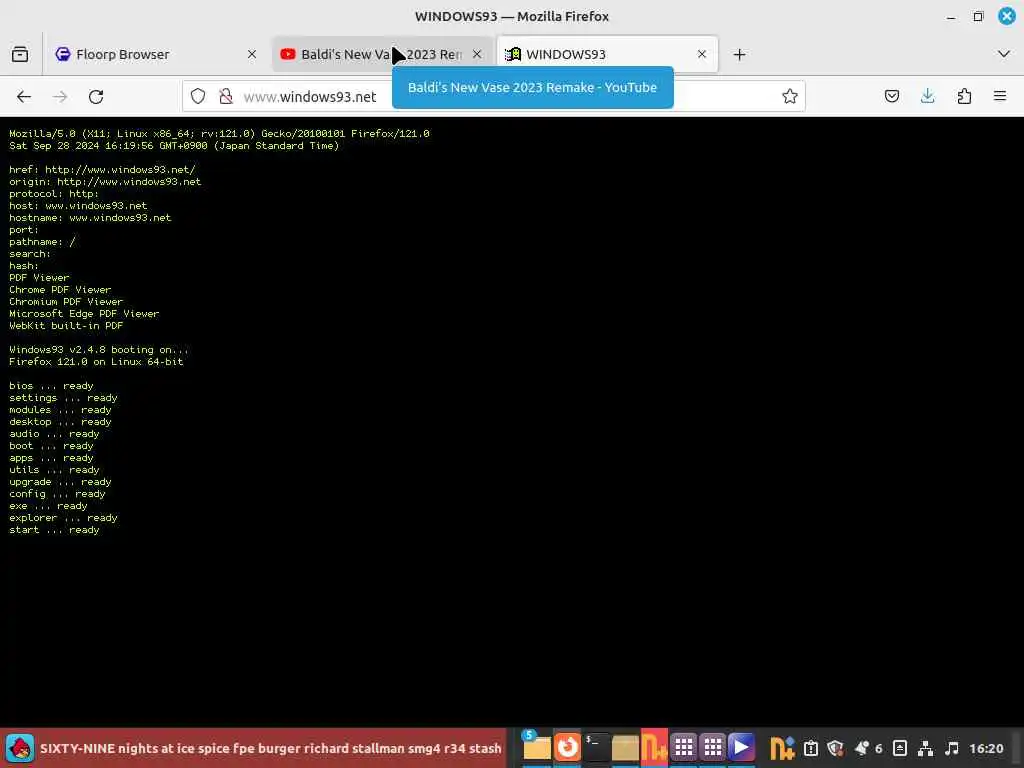1024x768 pixels.
Task: Open the clock showing 16:20
Action: click(x=986, y=748)
